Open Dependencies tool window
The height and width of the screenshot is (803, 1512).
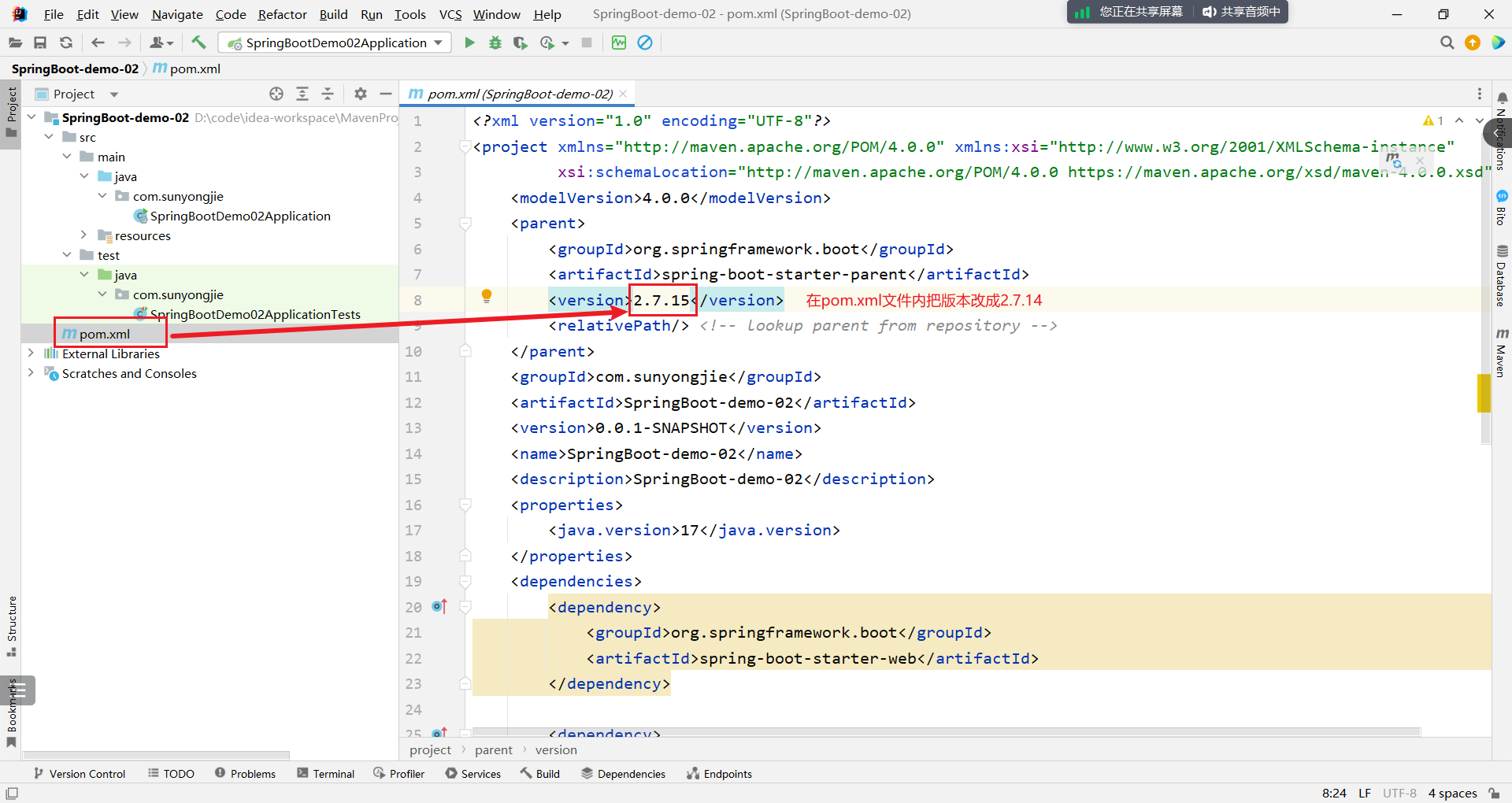pos(624,774)
